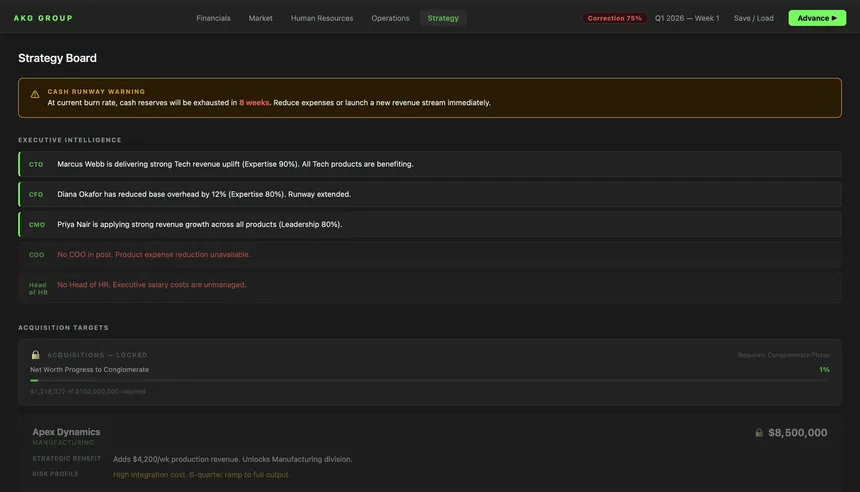
Task: Open the Financials tab
Action: (x=213, y=18)
